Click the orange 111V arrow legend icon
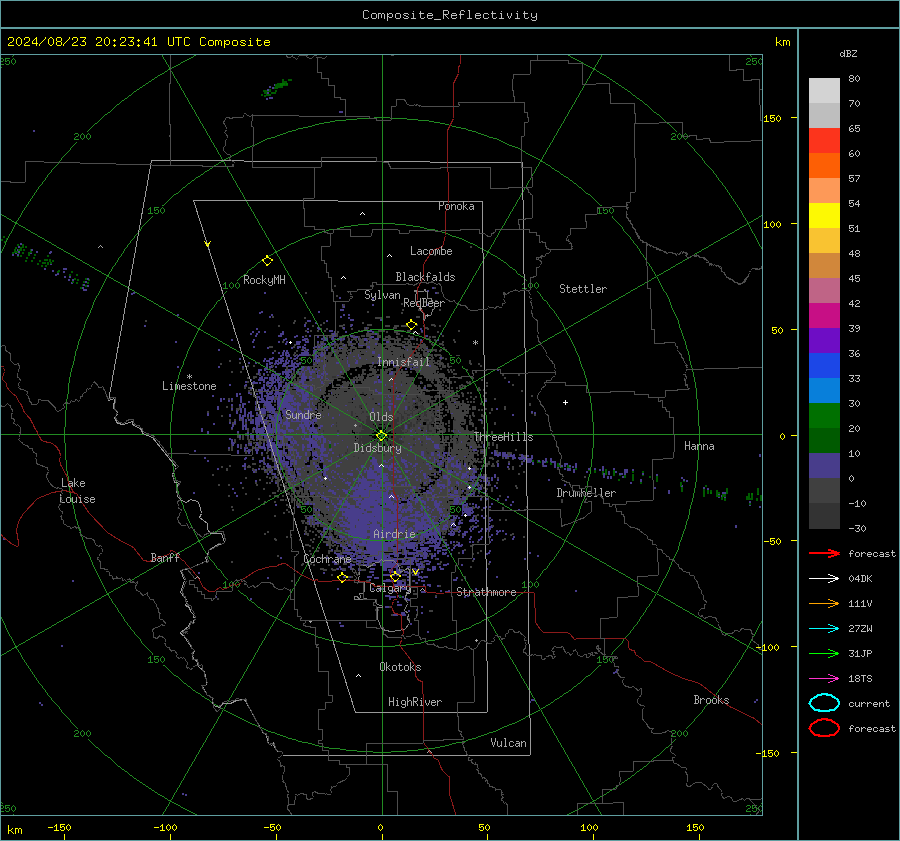900x841 pixels. (x=824, y=603)
